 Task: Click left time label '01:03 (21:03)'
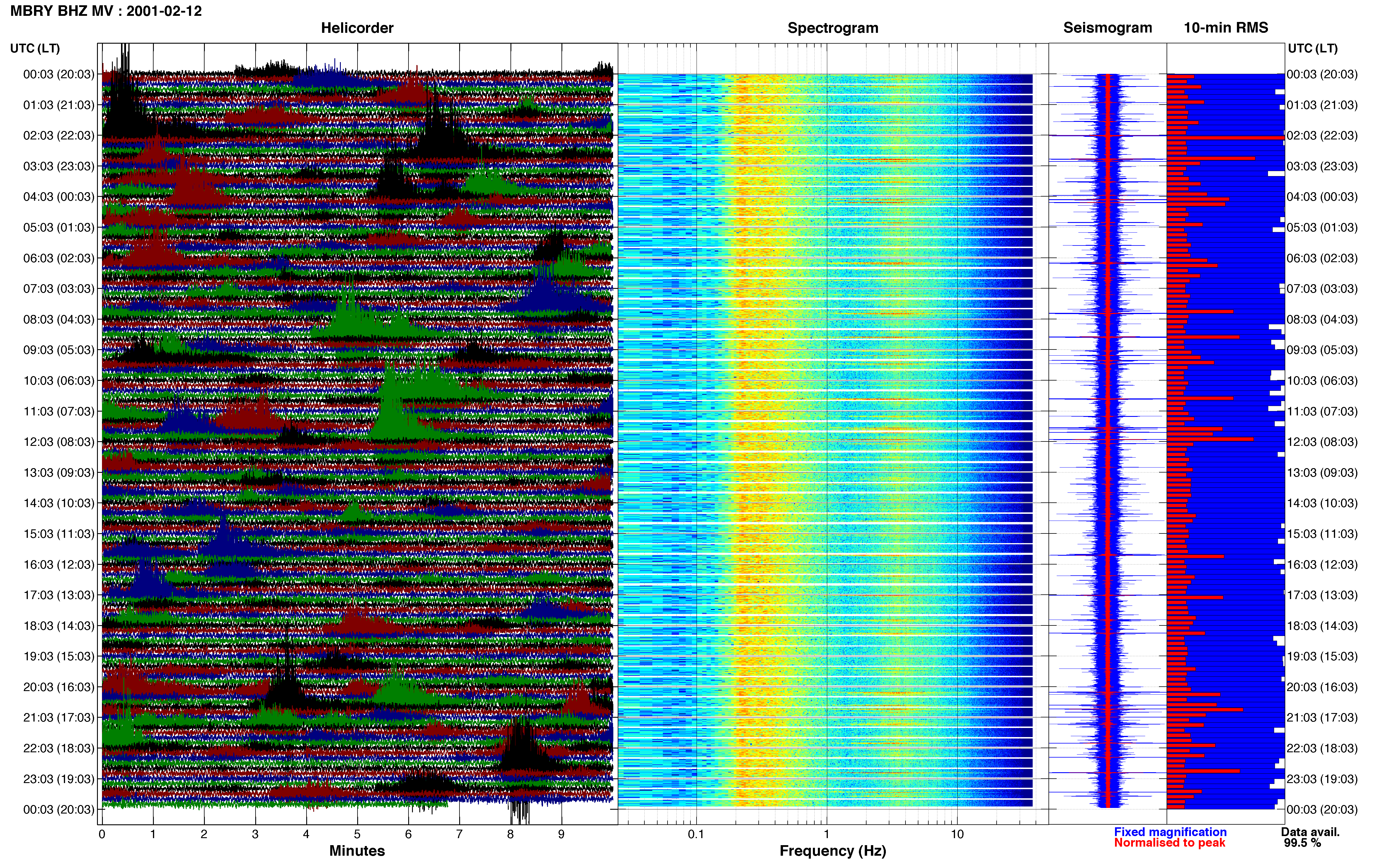pyautogui.click(x=59, y=105)
